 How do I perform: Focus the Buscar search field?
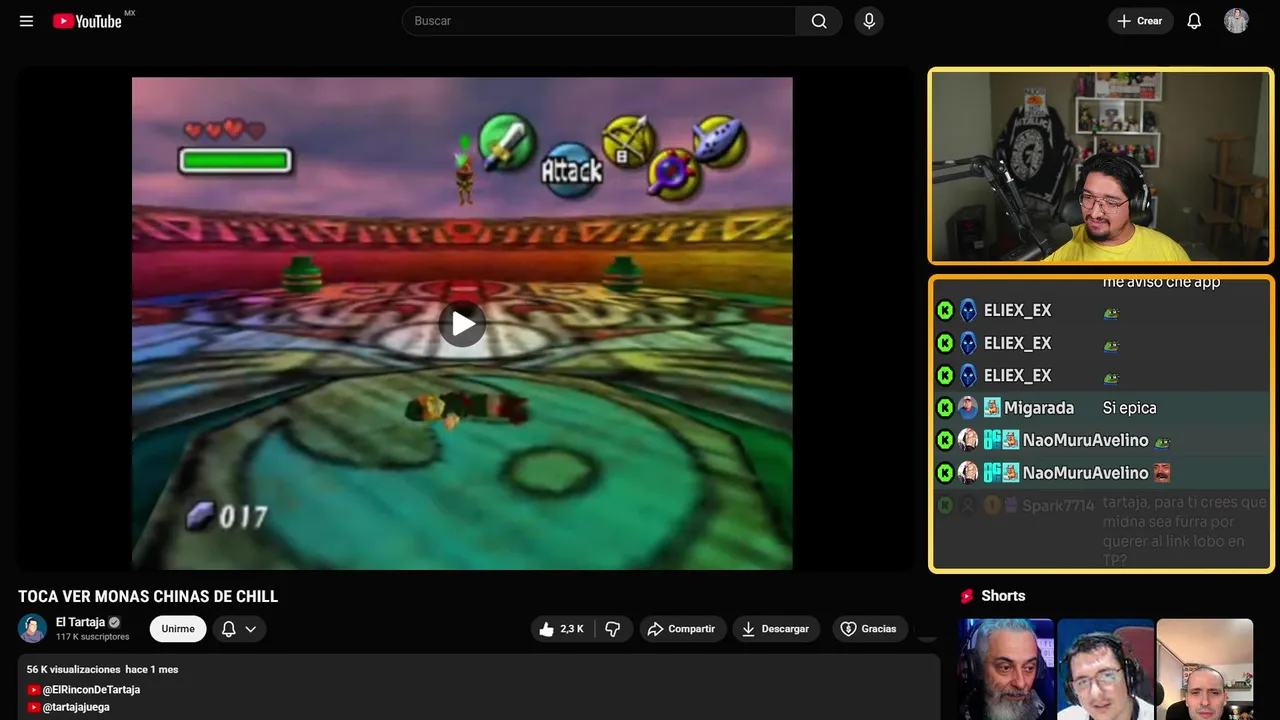coord(599,21)
